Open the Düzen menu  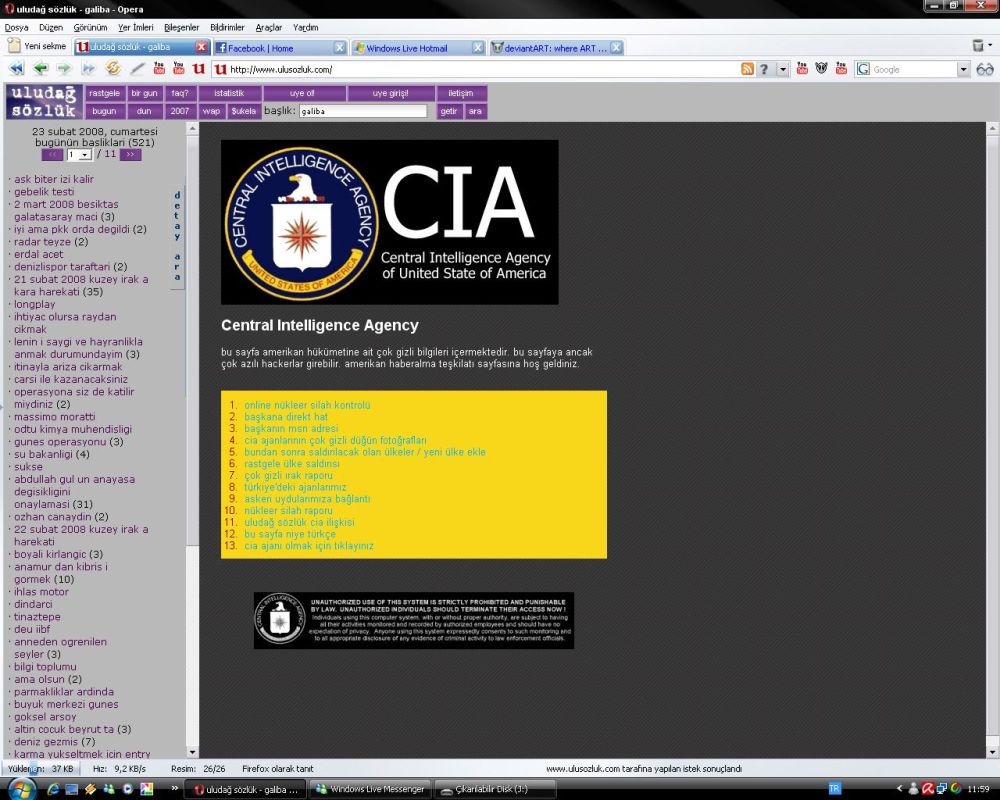pyautogui.click(x=51, y=27)
